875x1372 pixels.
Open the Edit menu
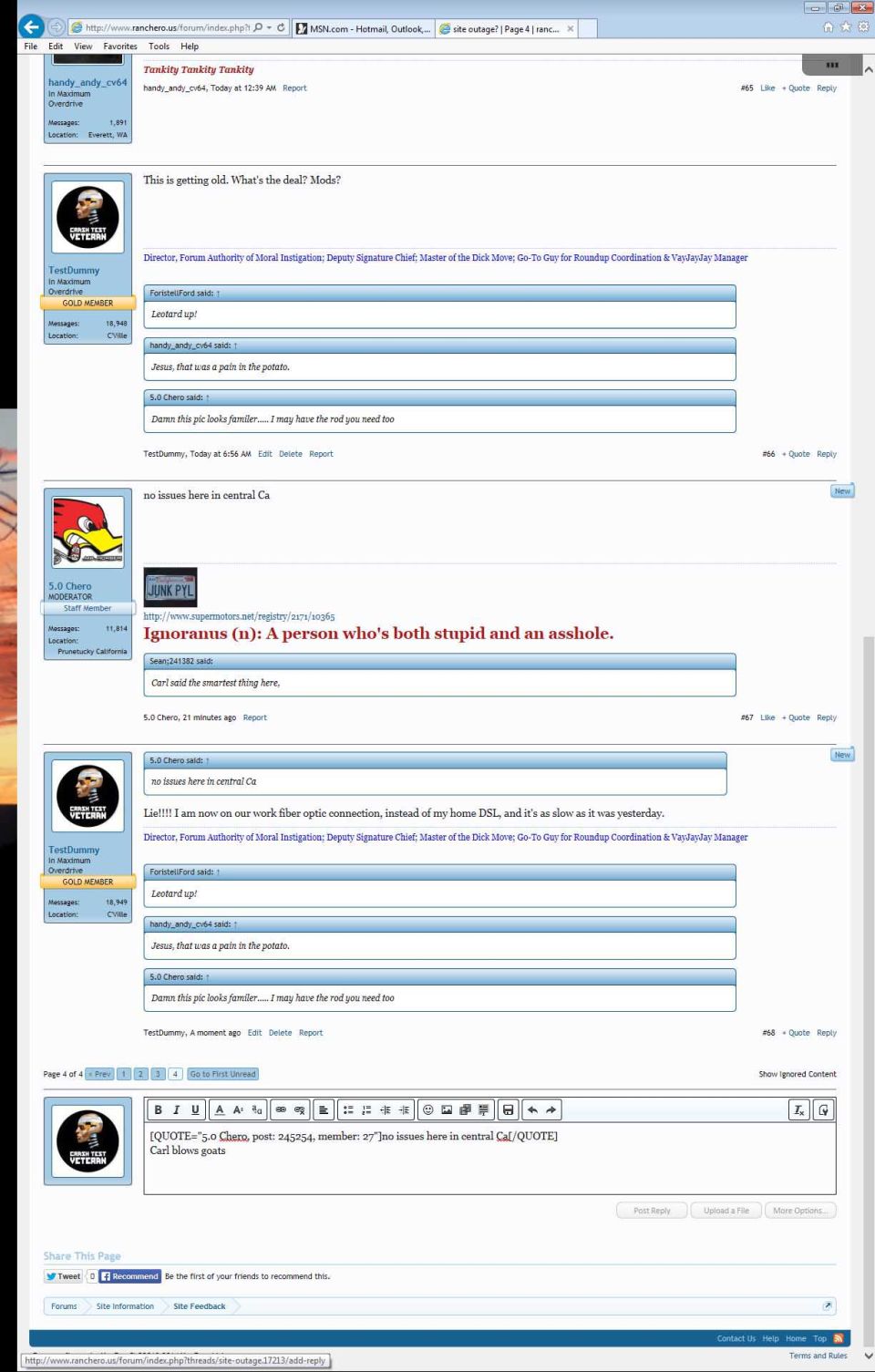(56, 46)
